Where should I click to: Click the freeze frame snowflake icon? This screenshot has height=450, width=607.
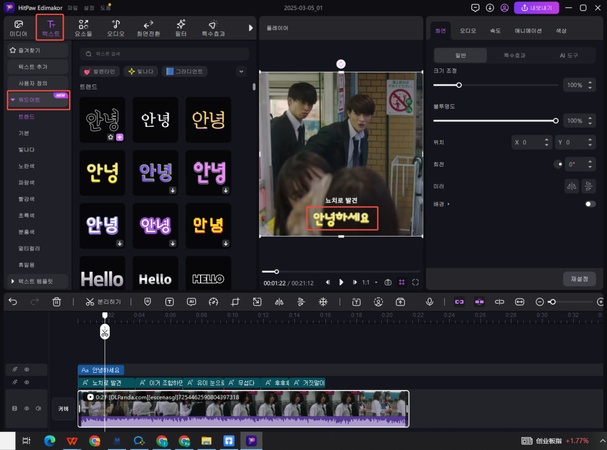(x=323, y=302)
